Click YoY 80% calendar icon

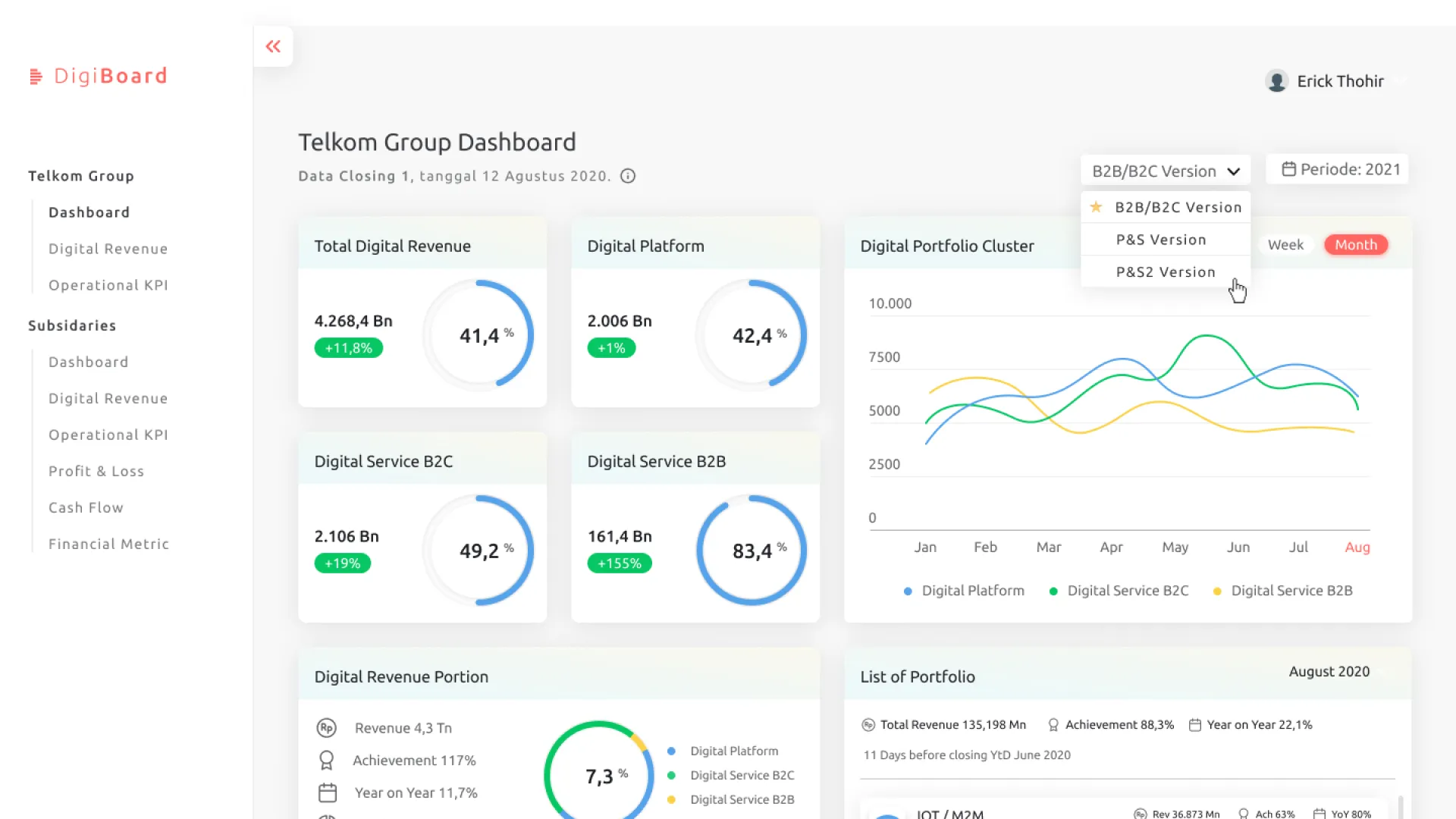coord(1319,814)
